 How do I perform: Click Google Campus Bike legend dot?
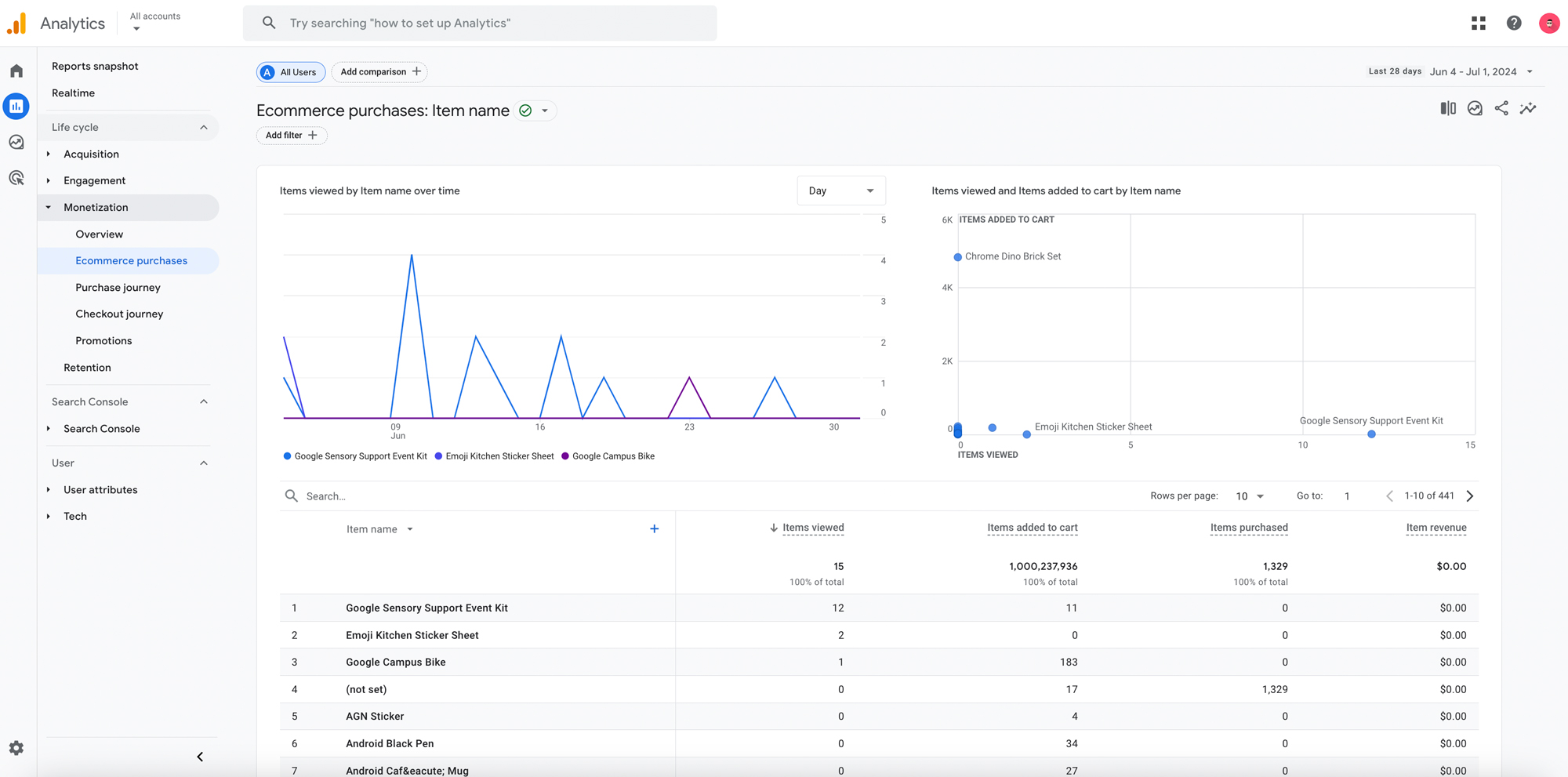point(565,456)
